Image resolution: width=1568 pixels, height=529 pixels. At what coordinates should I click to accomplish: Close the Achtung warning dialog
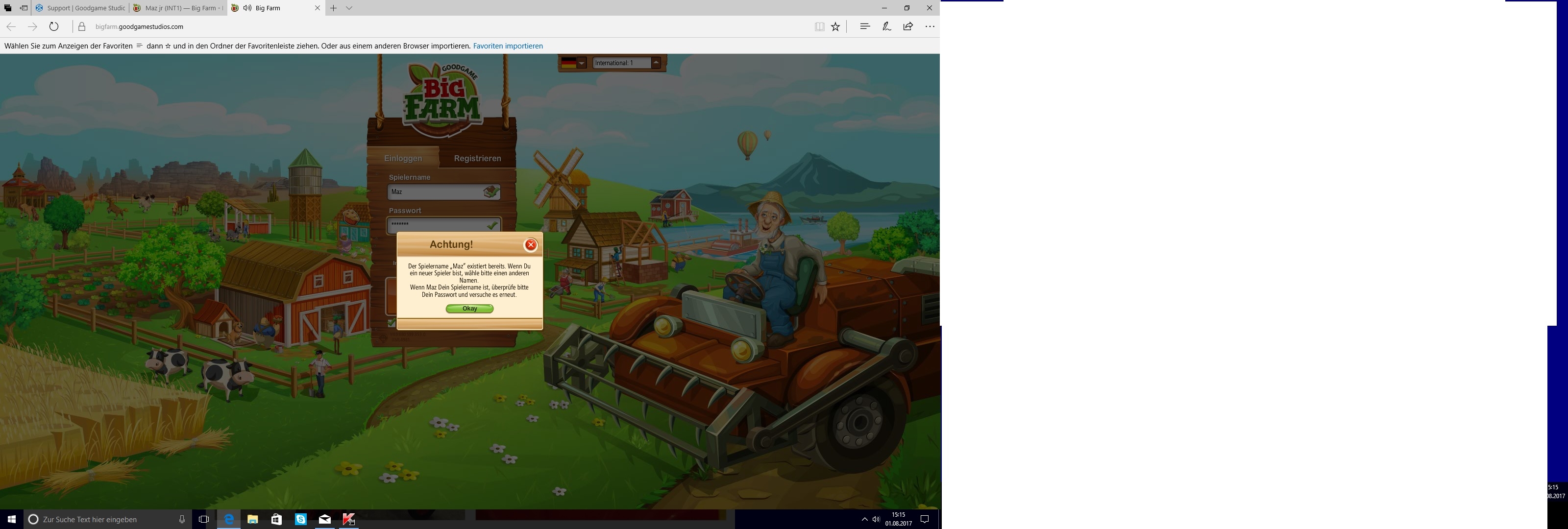pos(530,245)
